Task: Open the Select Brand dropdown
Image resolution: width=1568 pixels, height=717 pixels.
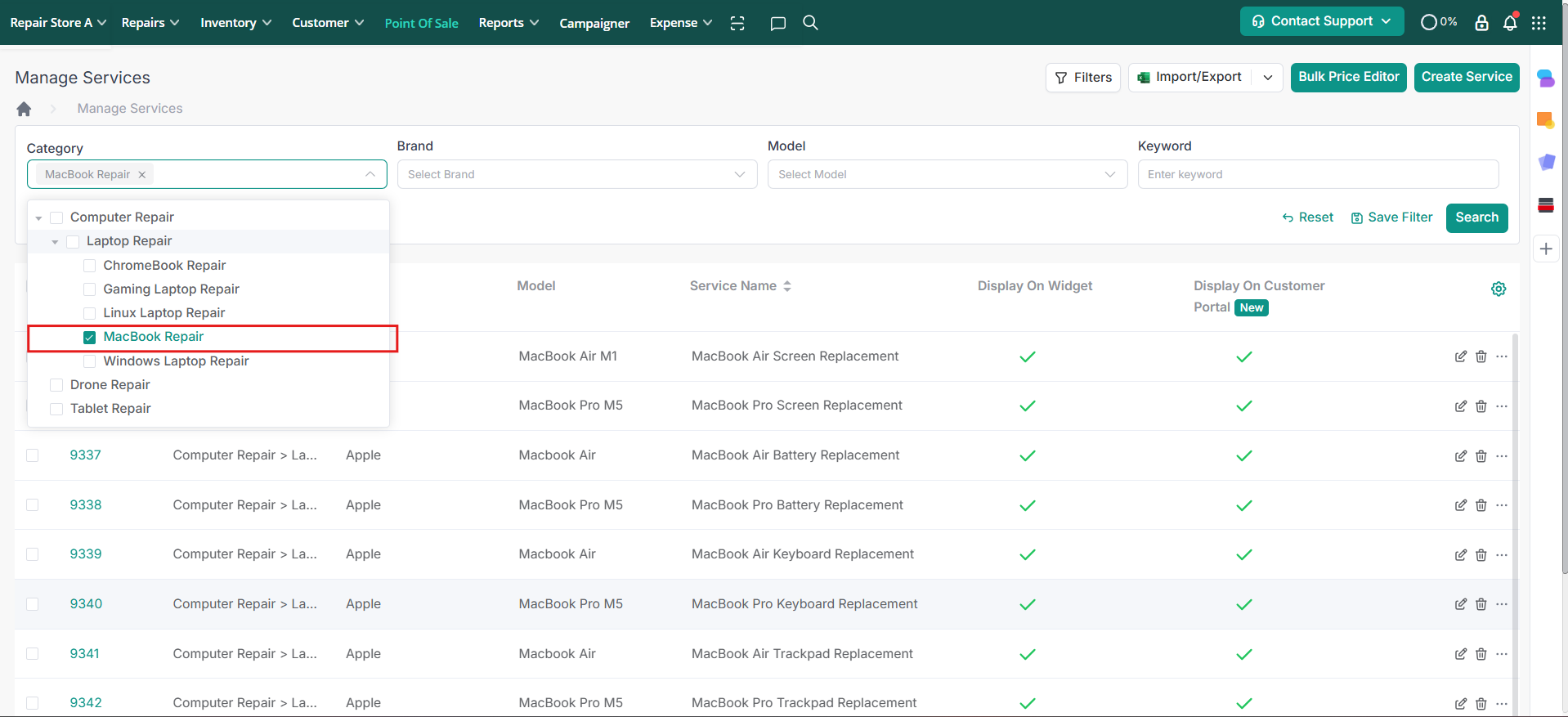Action: 576,174
